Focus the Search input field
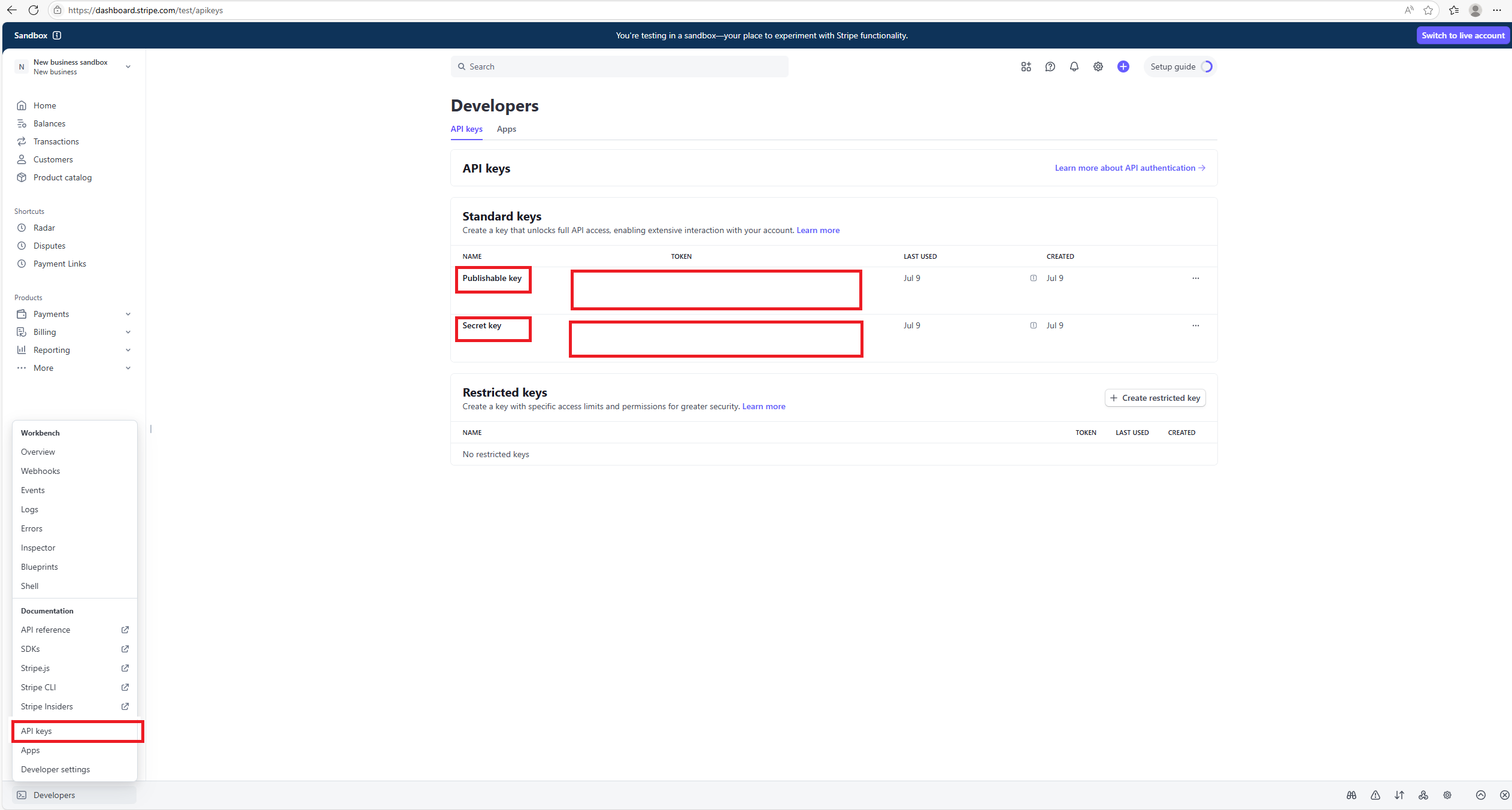This screenshot has height=810, width=1512. [x=619, y=67]
